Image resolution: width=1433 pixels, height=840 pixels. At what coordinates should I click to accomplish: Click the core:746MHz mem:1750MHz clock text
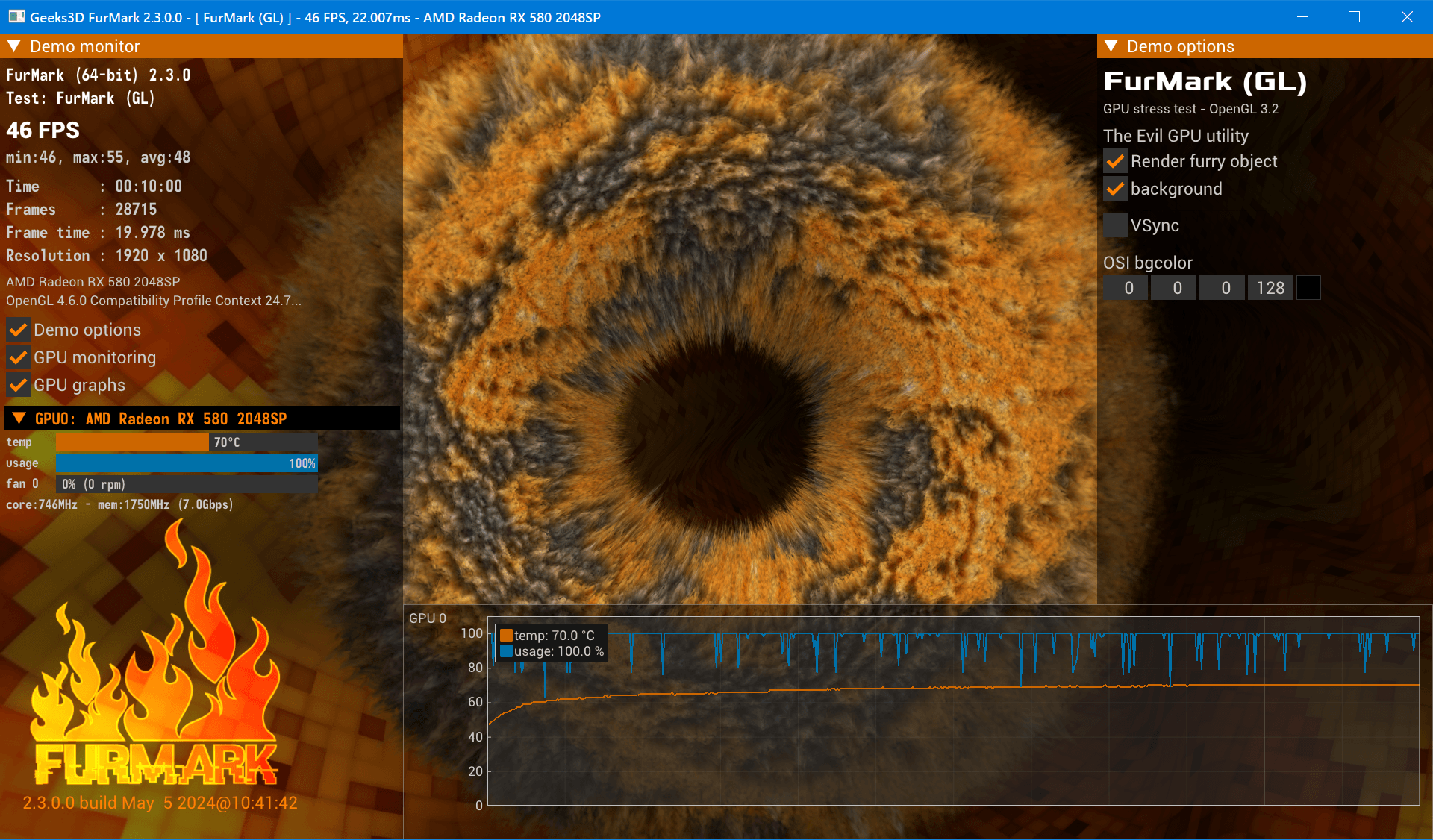(119, 505)
